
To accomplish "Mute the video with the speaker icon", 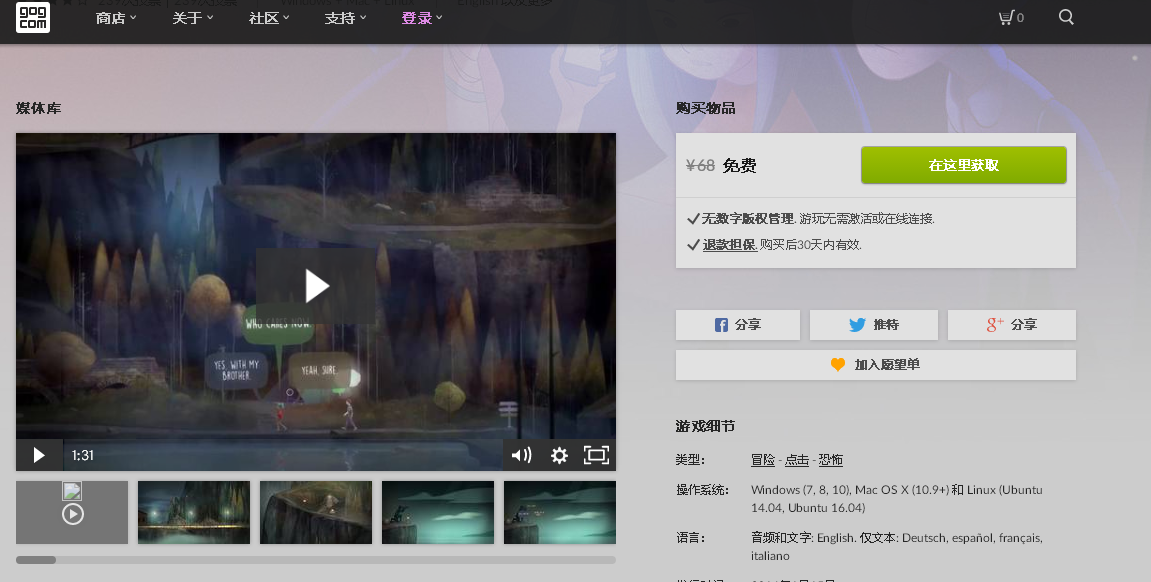I will point(521,455).
